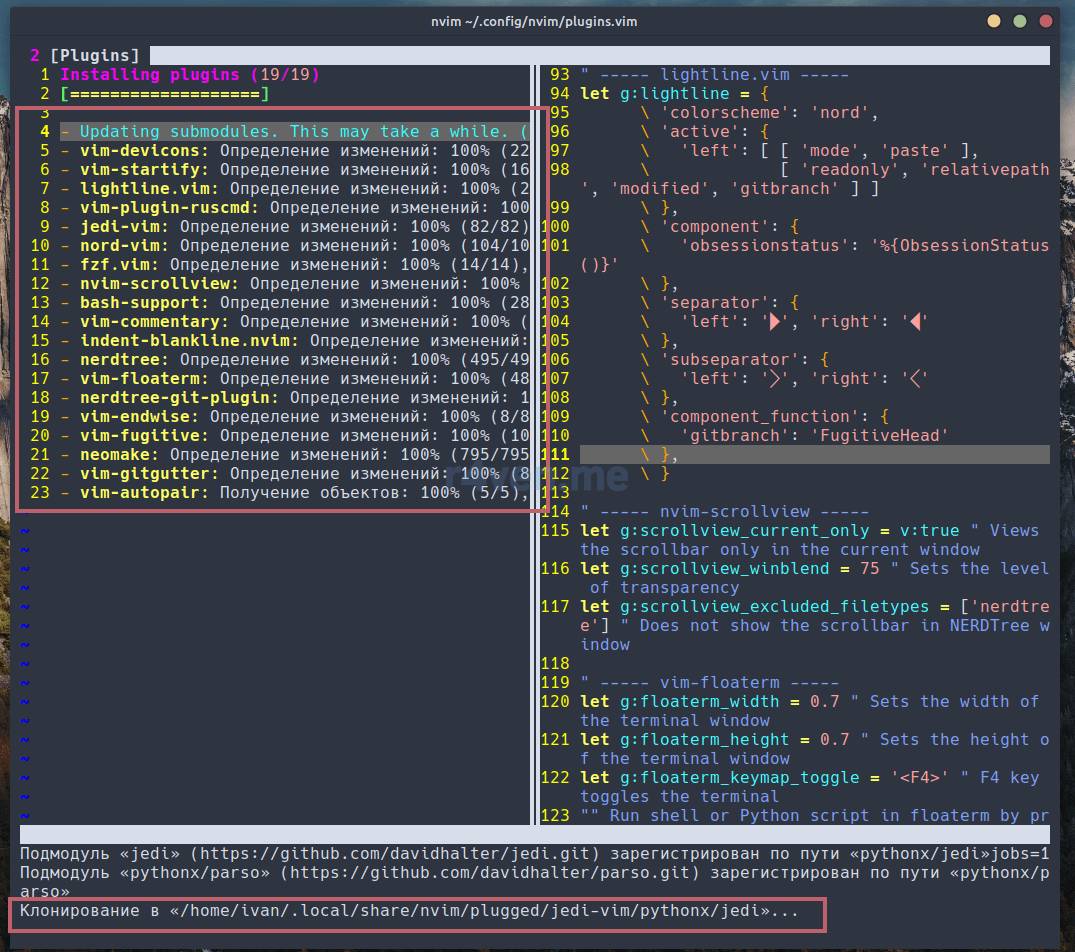This screenshot has width=1075, height=952.
Task: Click the green maximize window button
Action: point(1019,21)
